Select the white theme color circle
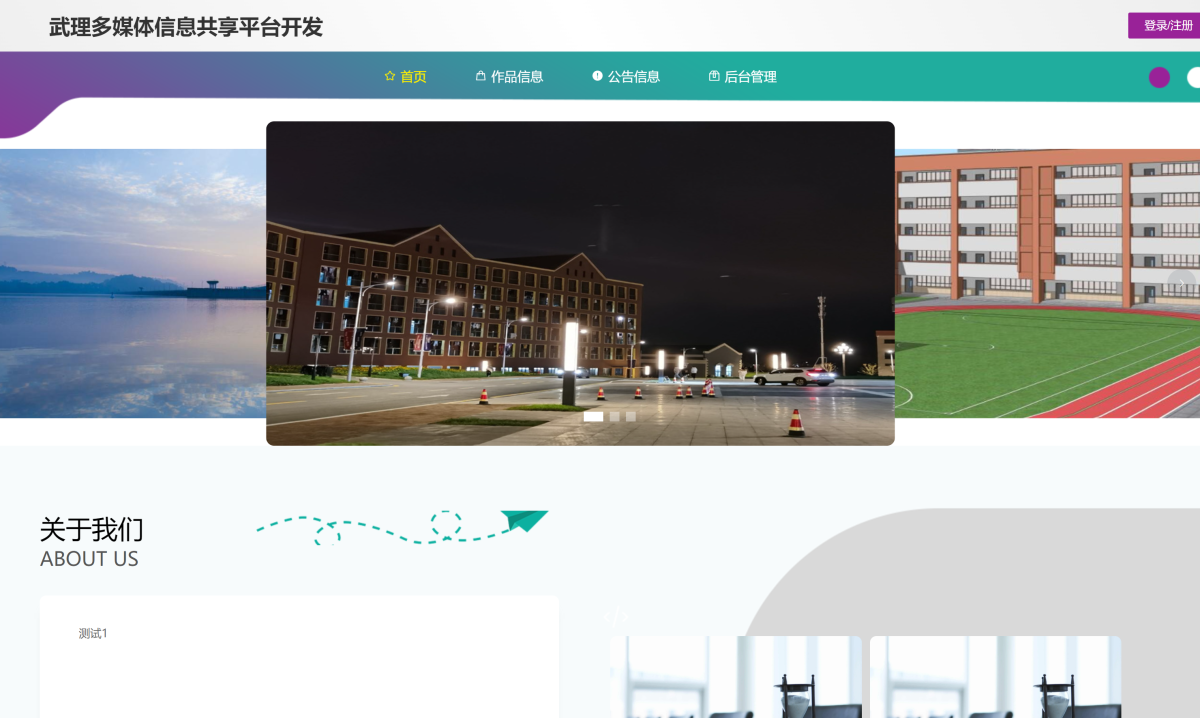 click(x=1194, y=78)
